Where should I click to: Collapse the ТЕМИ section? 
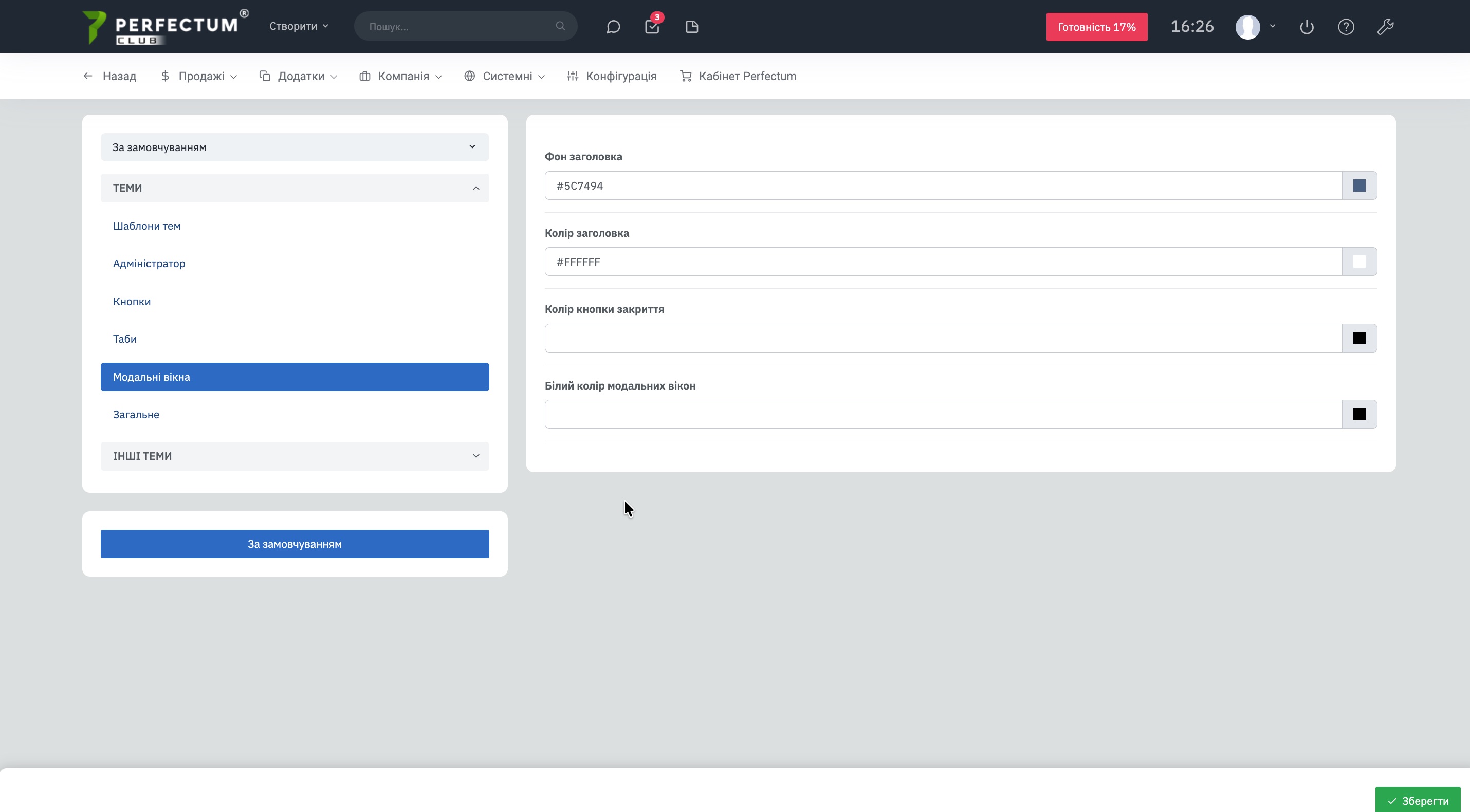pos(295,188)
